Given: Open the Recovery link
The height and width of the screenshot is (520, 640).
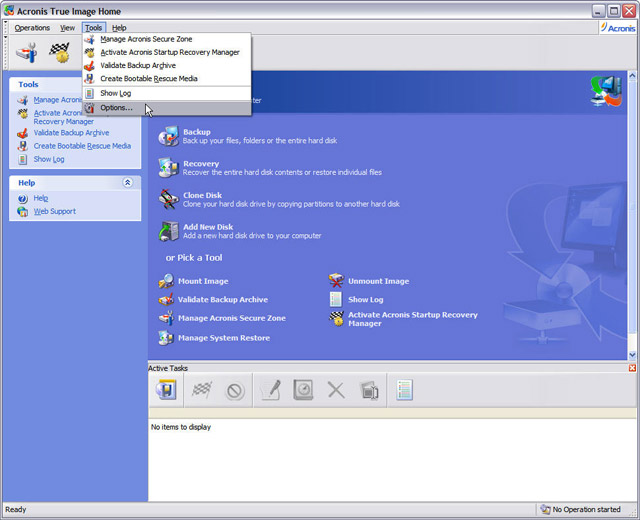Looking at the screenshot, I should click(201, 164).
